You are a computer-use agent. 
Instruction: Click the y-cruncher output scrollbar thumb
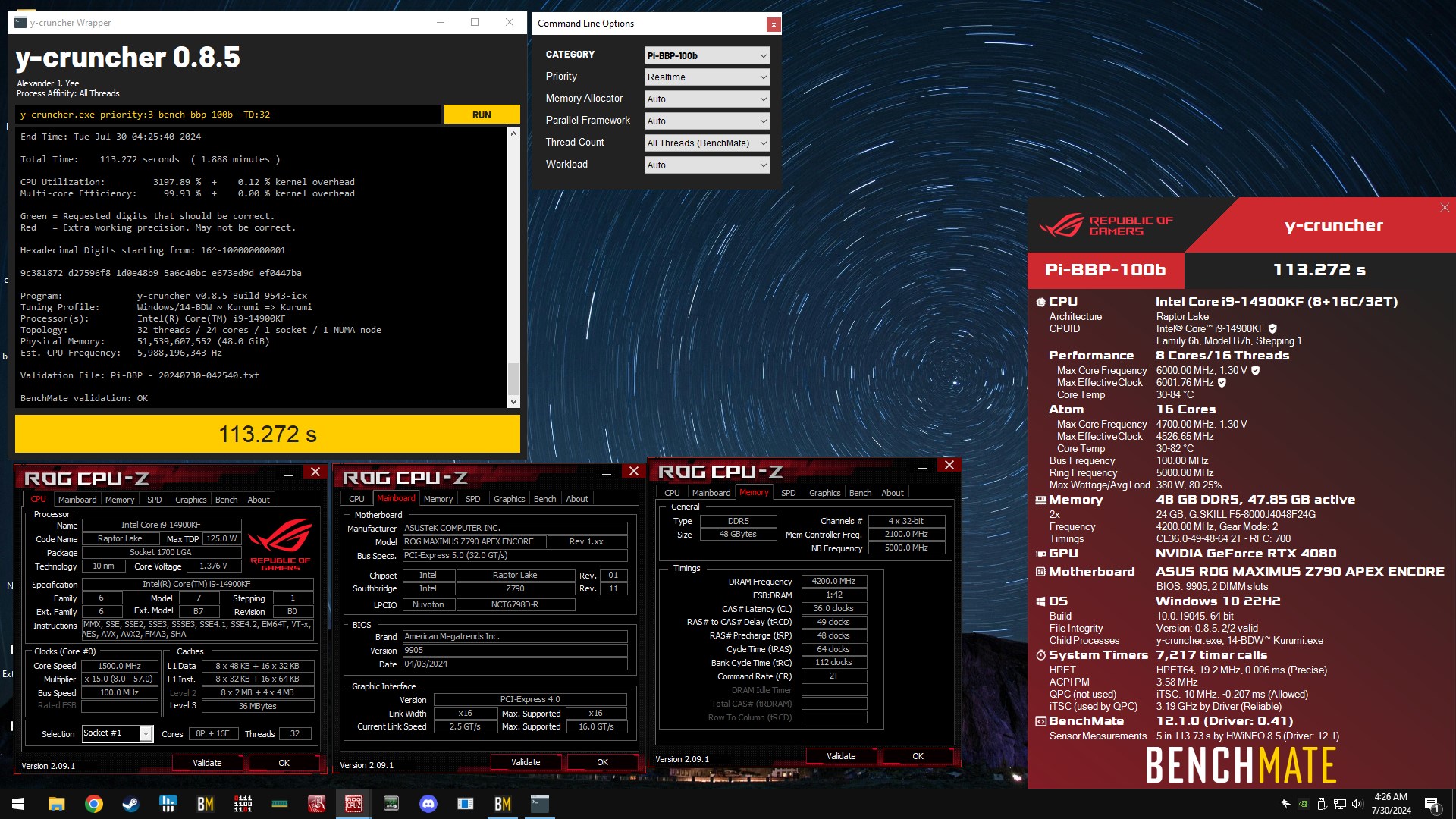(x=513, y=379)
